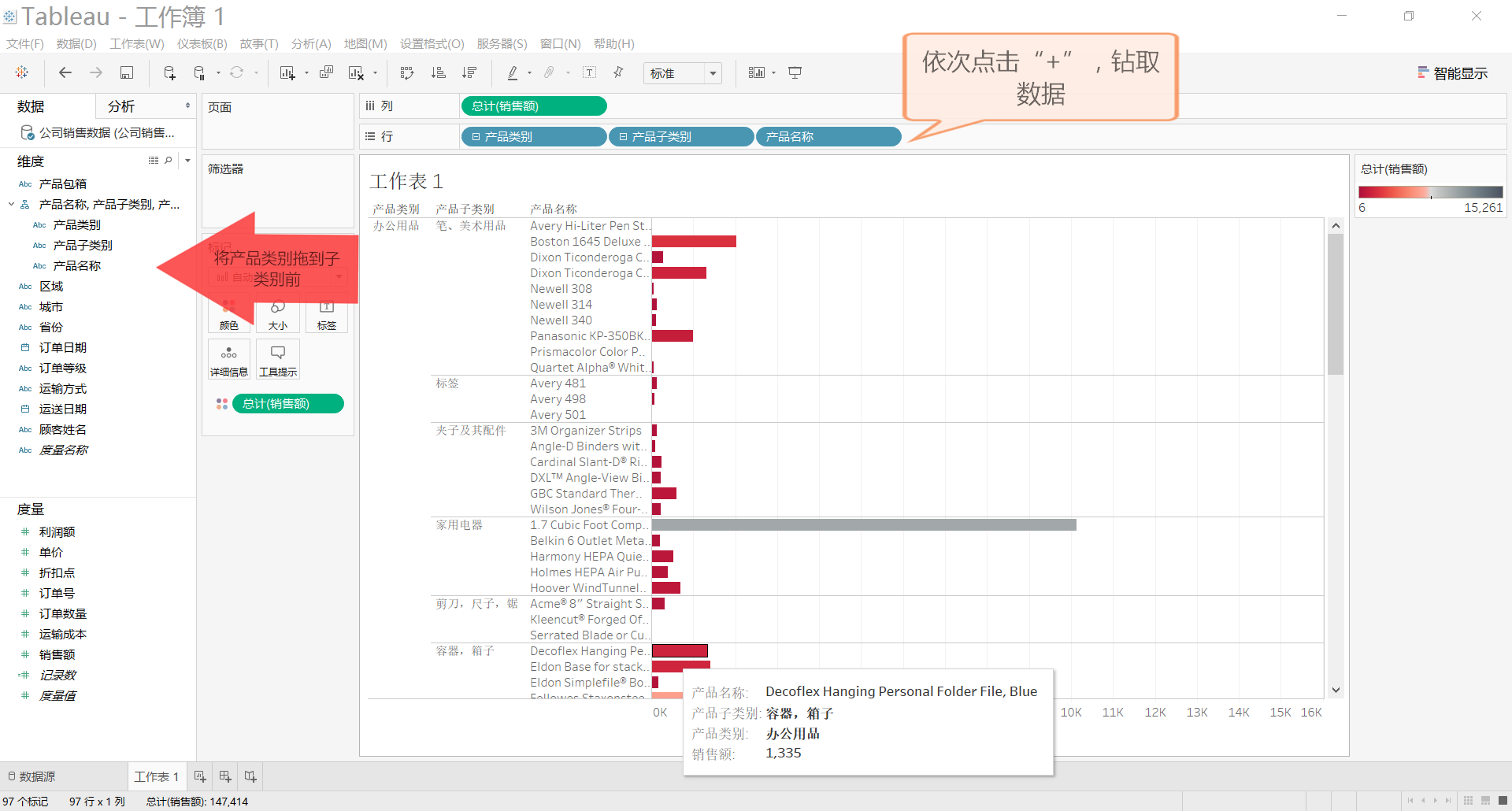This screenshot has height=811, width=1512.
Task: Open the new worksheet dropdown arrow
Action: [306, 73]
